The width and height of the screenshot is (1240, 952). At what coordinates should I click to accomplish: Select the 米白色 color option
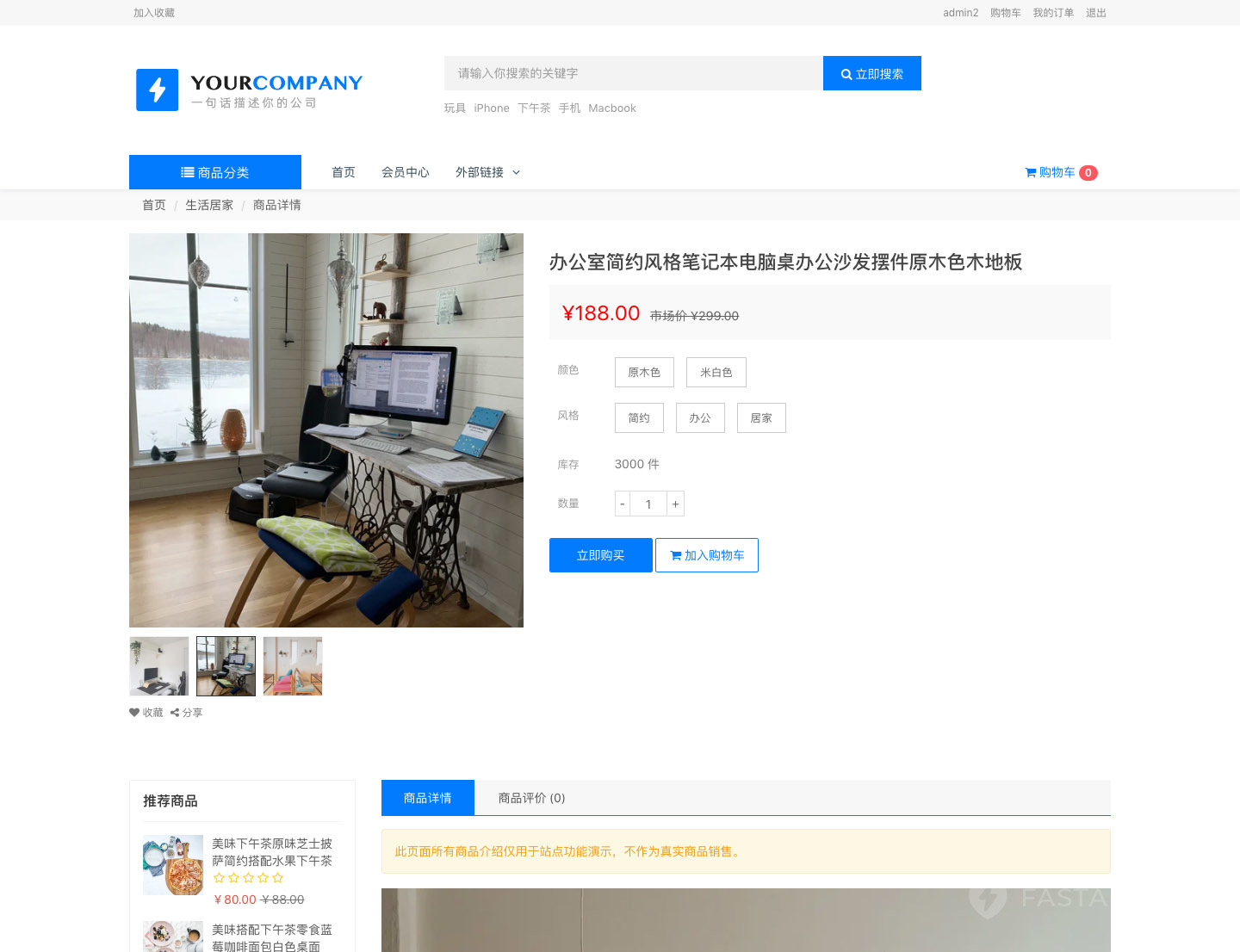point(716,372)
